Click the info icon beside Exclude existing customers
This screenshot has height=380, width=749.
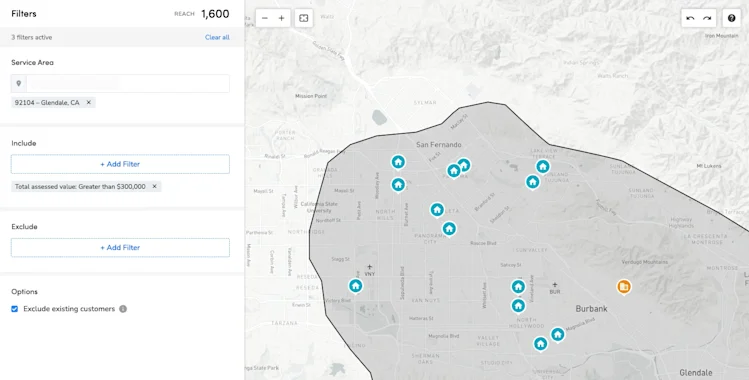pos(123,309)
